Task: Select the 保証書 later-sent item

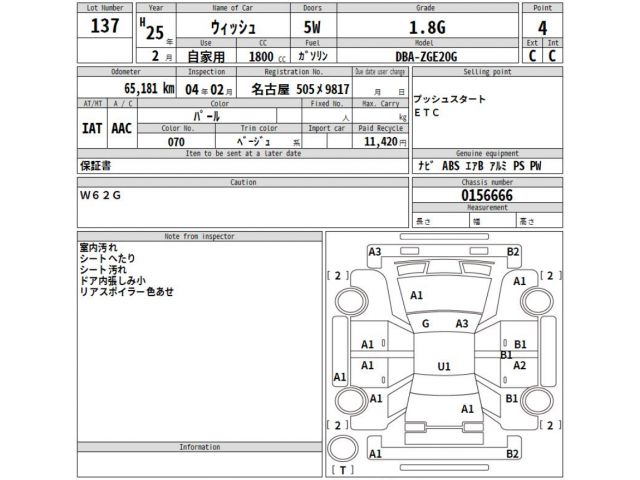Action: click(x=96, y=166)
